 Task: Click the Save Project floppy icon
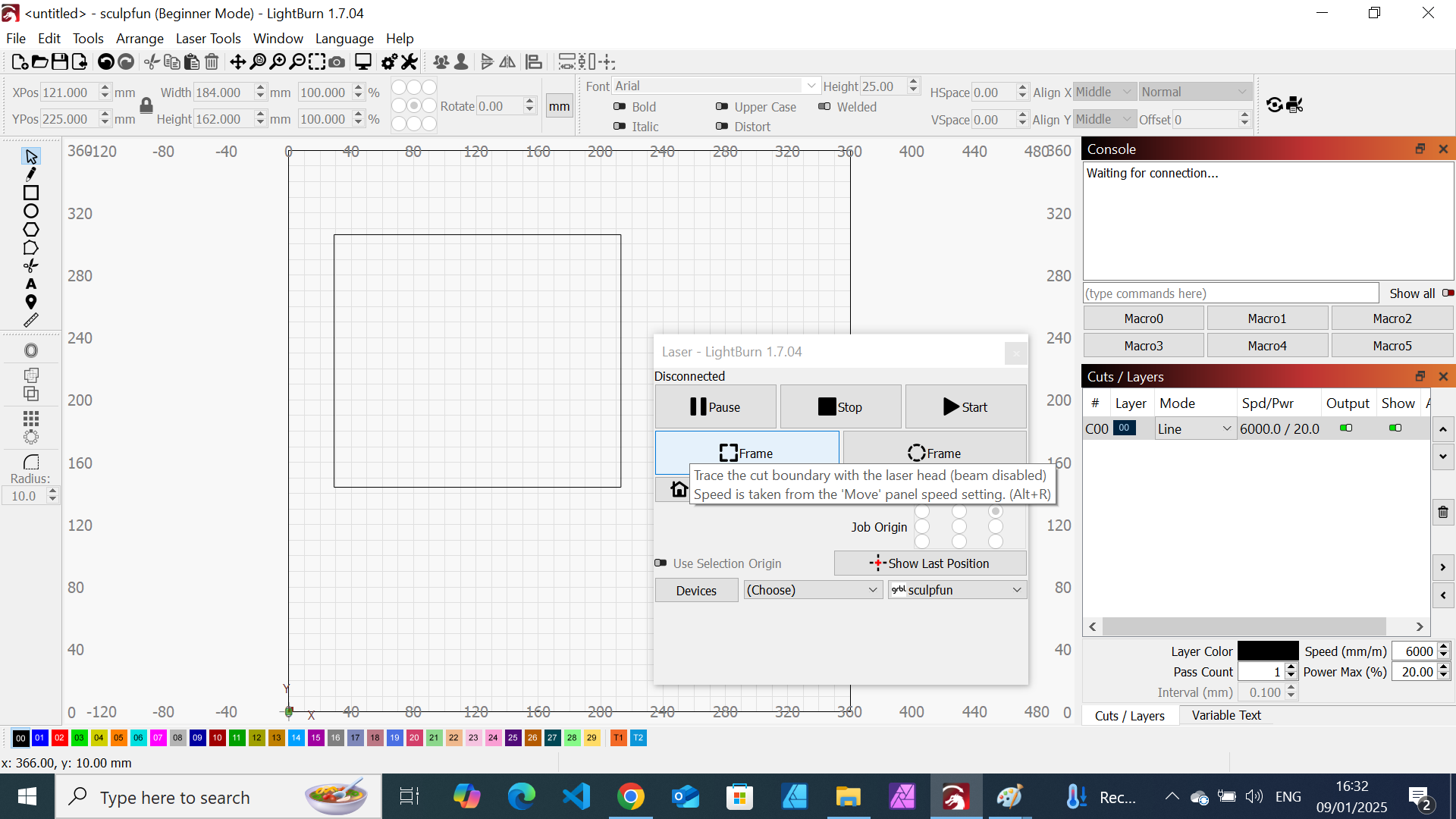(60, 62)
